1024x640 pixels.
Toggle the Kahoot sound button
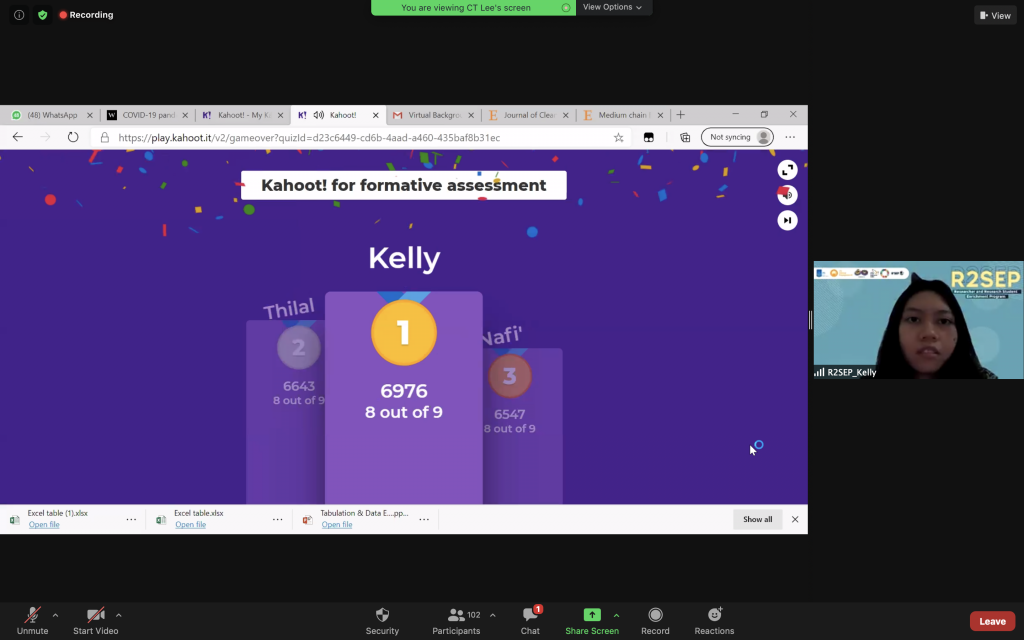click(787, 195)
